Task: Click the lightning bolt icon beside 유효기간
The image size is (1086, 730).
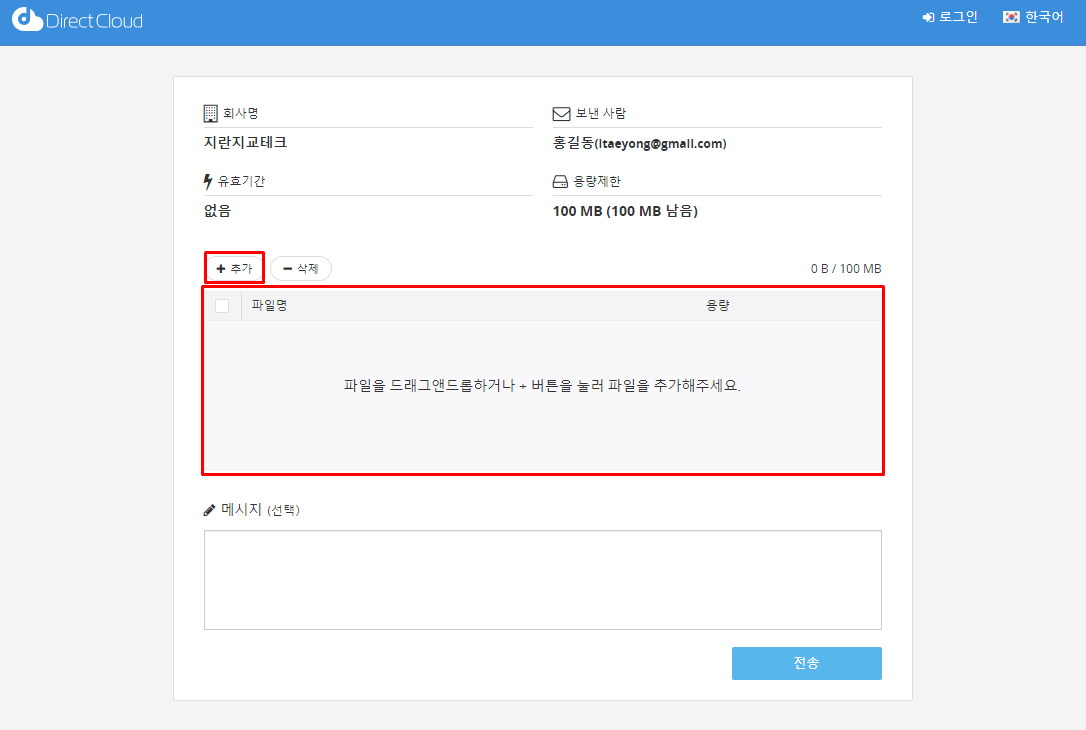Action: [208, 182]
